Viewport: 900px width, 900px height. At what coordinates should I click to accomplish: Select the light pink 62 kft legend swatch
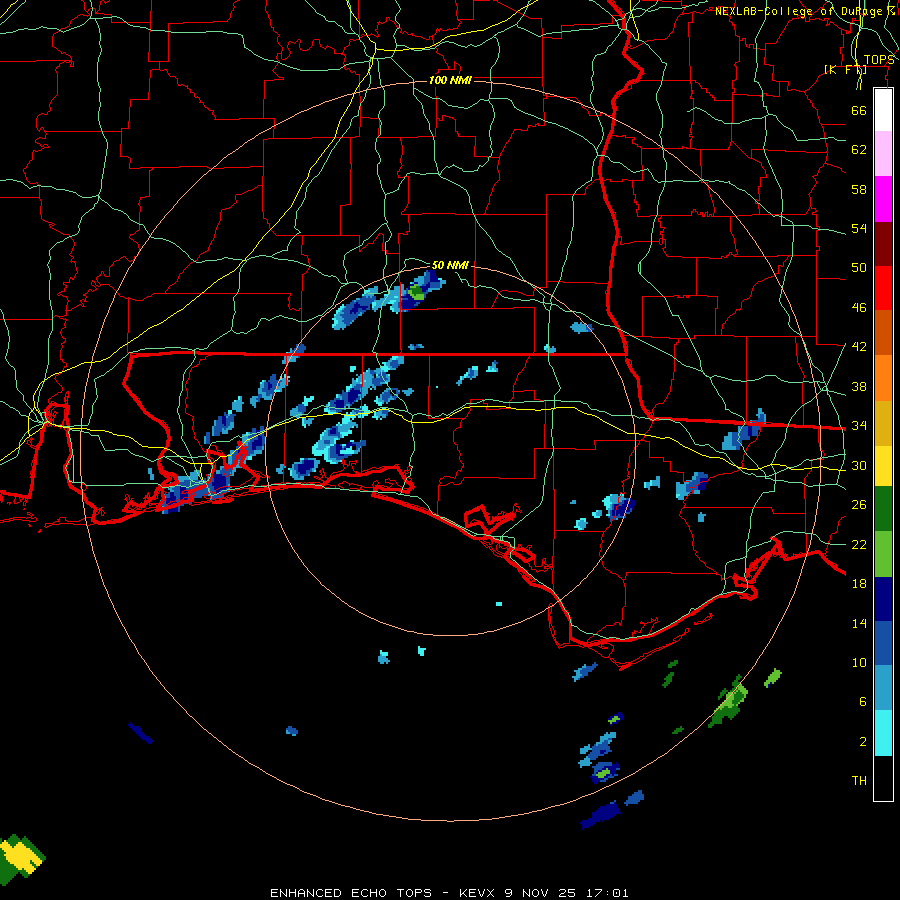coord(883,154)
